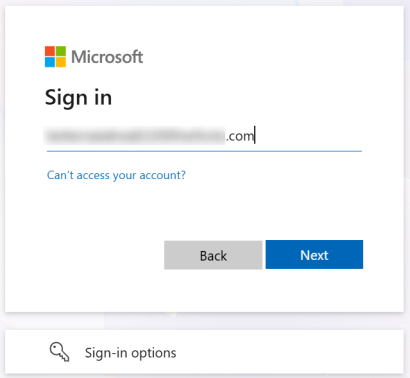Click the word options in bottom panel
Image resolution: width=410 pixels, height=378 pixels.
154,353
